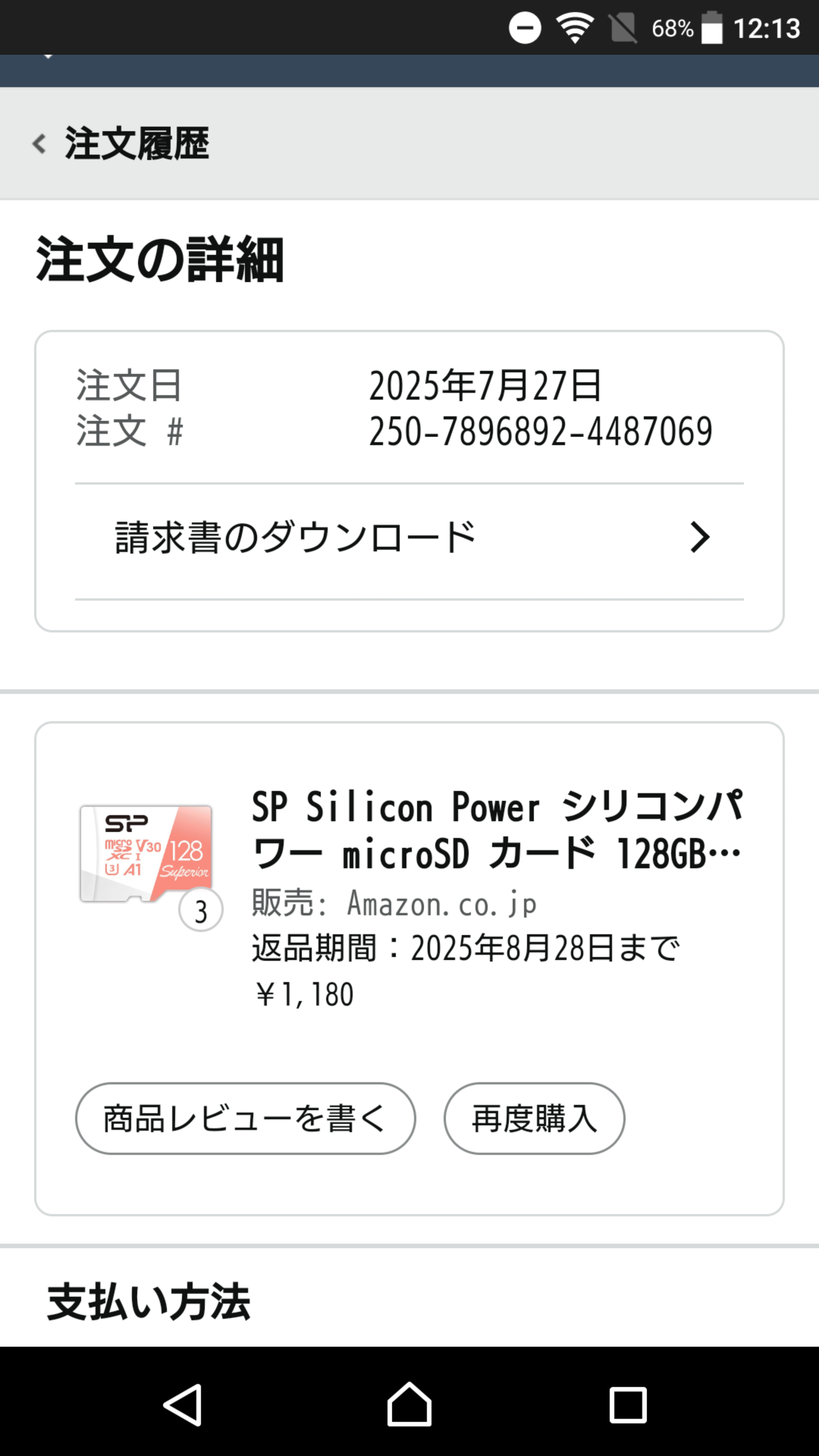Tap the Do Not Disturb status icon

pos(524,28)
